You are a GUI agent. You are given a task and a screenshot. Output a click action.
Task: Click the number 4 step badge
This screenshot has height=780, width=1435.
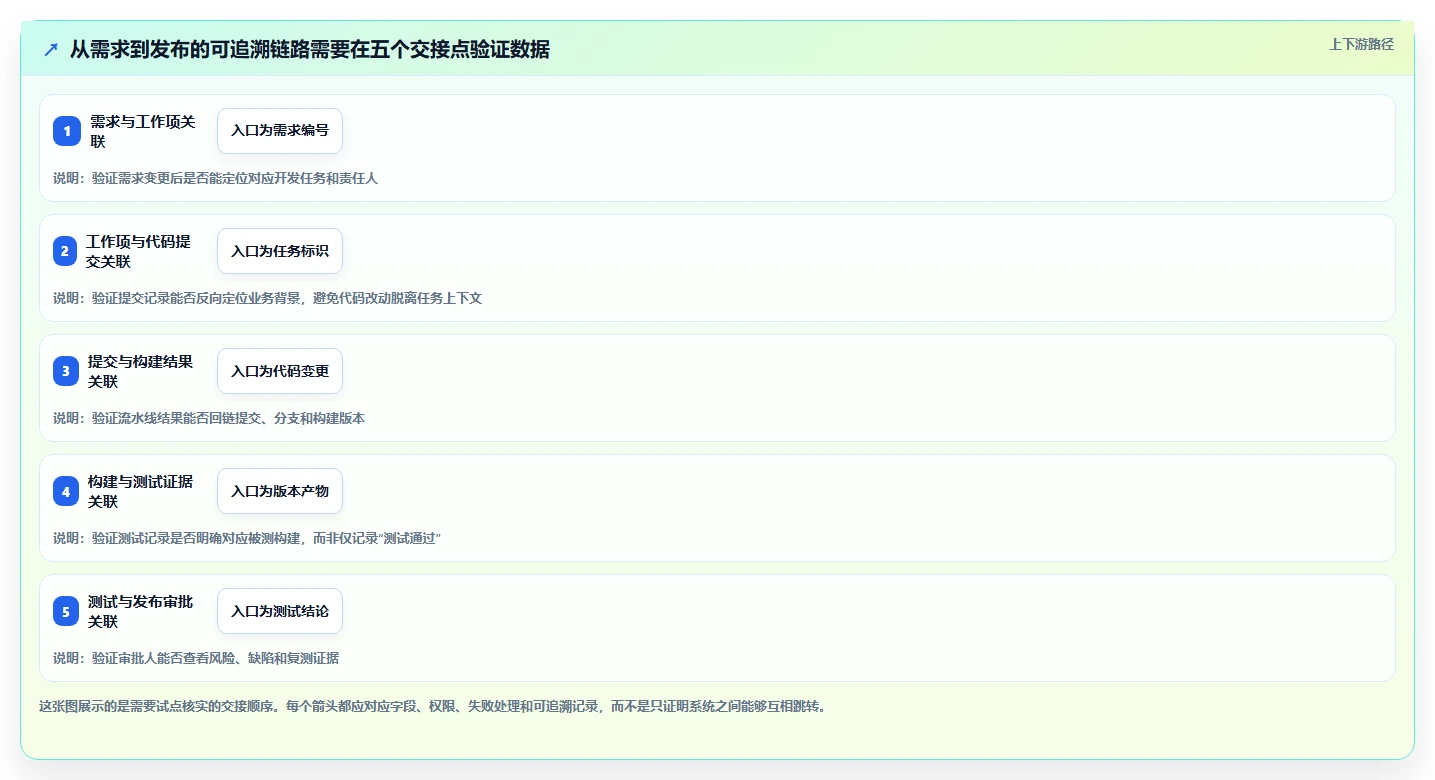pos(65,491)
